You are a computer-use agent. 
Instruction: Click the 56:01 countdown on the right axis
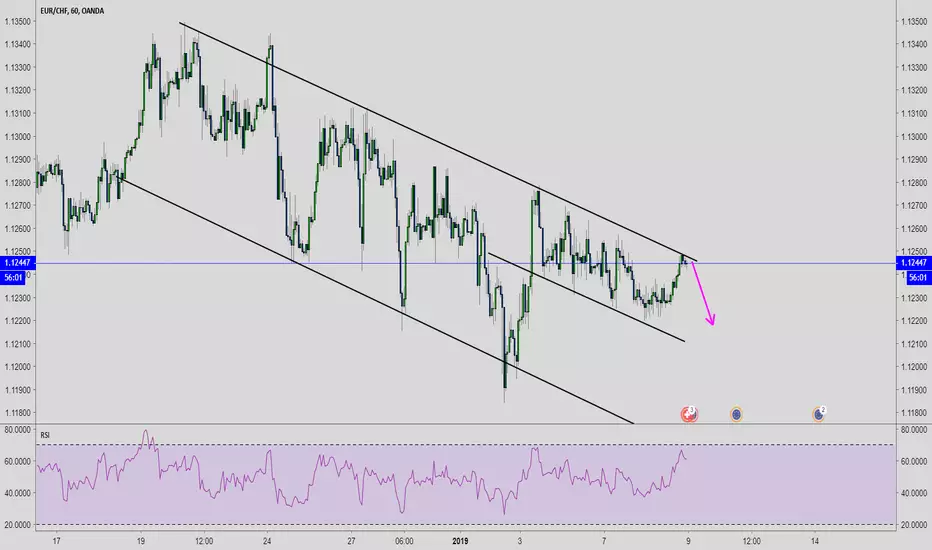click(918, 278)
